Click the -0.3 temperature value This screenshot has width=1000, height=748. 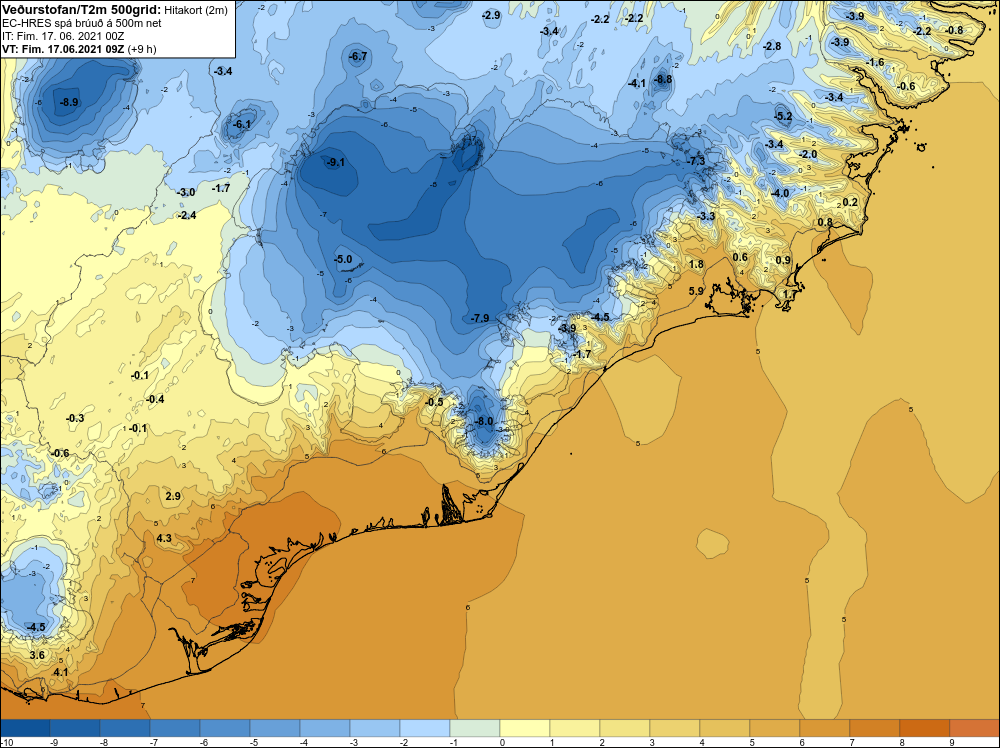point(75,418)
